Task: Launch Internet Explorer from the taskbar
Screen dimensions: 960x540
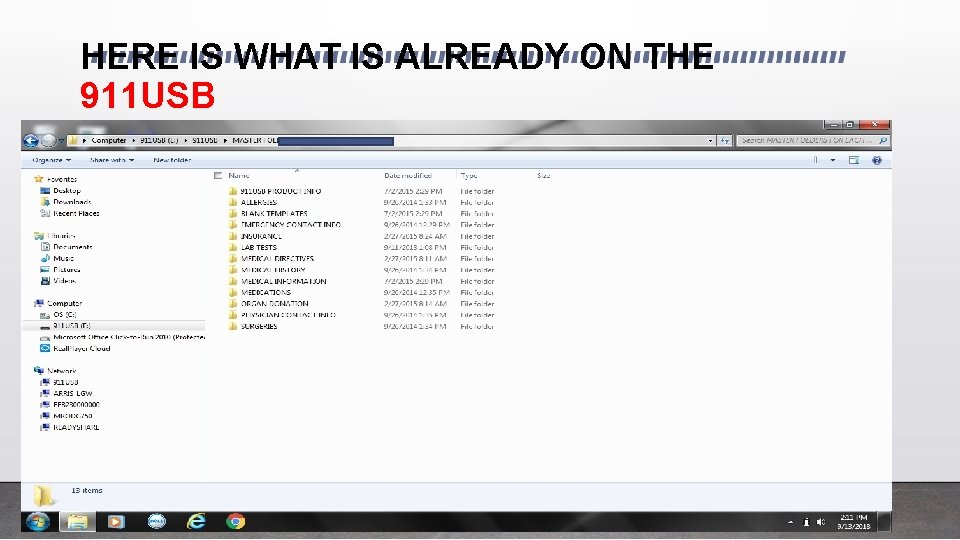Action: point(196,522)
